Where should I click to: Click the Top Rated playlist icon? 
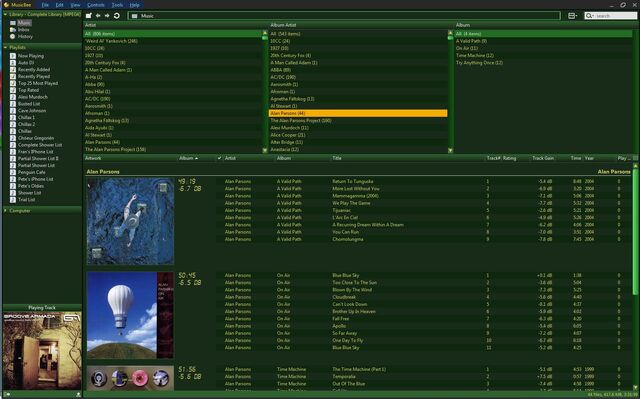pos(13,90)
